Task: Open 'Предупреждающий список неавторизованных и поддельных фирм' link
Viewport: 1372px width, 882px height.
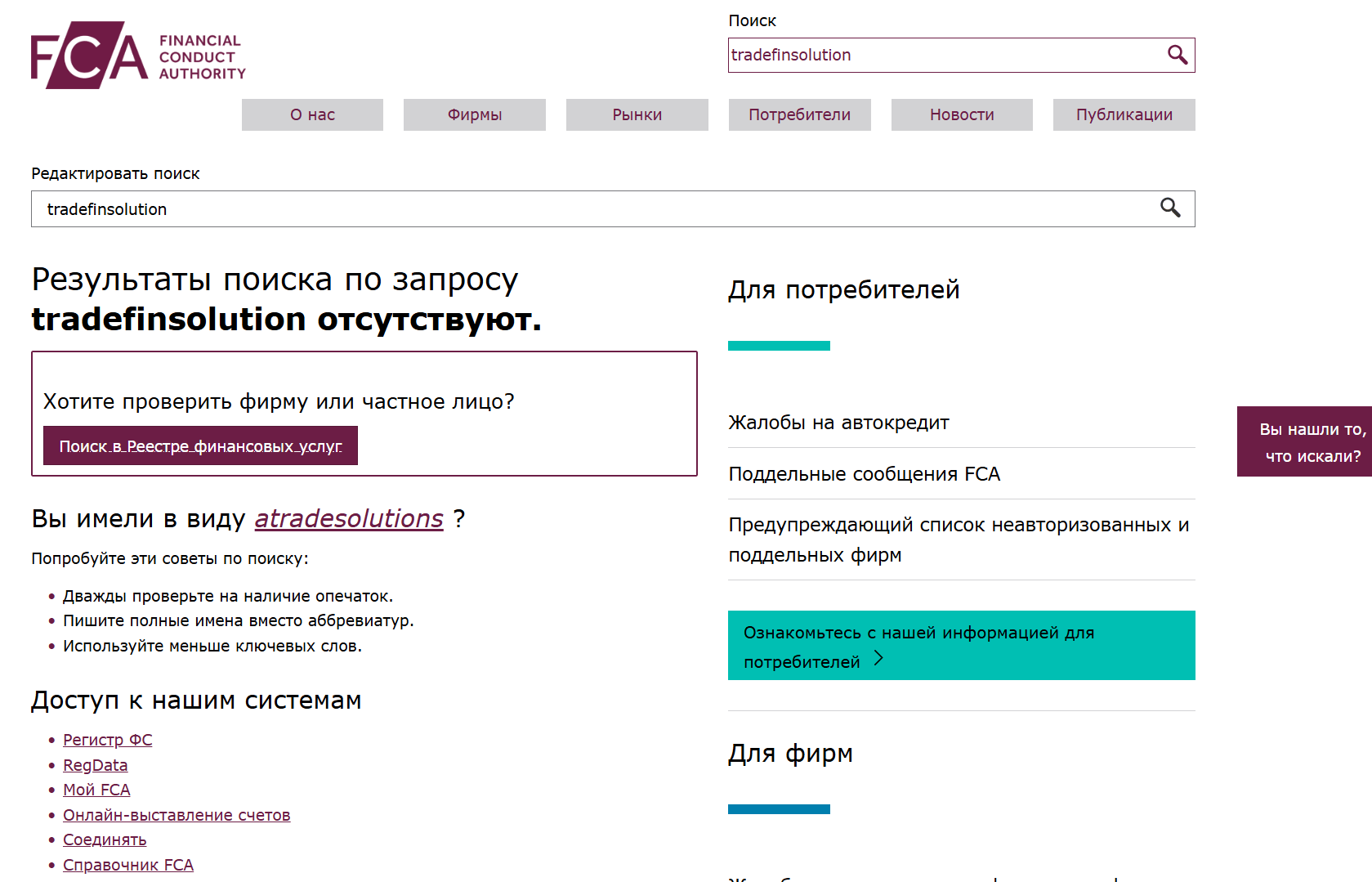Action: click(959, 539)
